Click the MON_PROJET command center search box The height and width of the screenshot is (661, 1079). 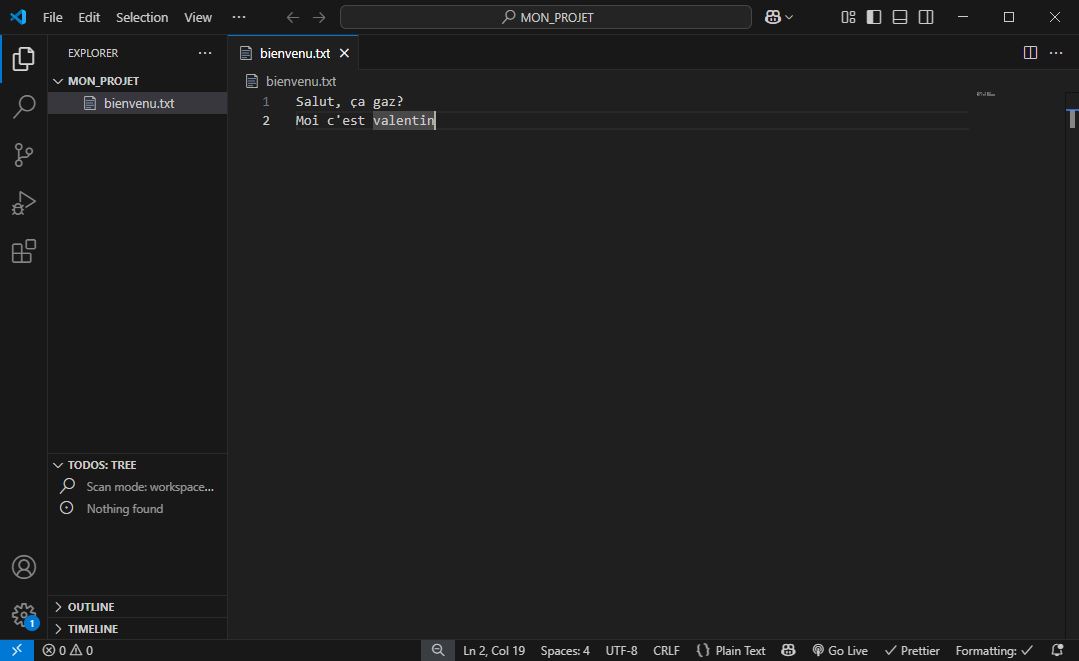(546, 17)
